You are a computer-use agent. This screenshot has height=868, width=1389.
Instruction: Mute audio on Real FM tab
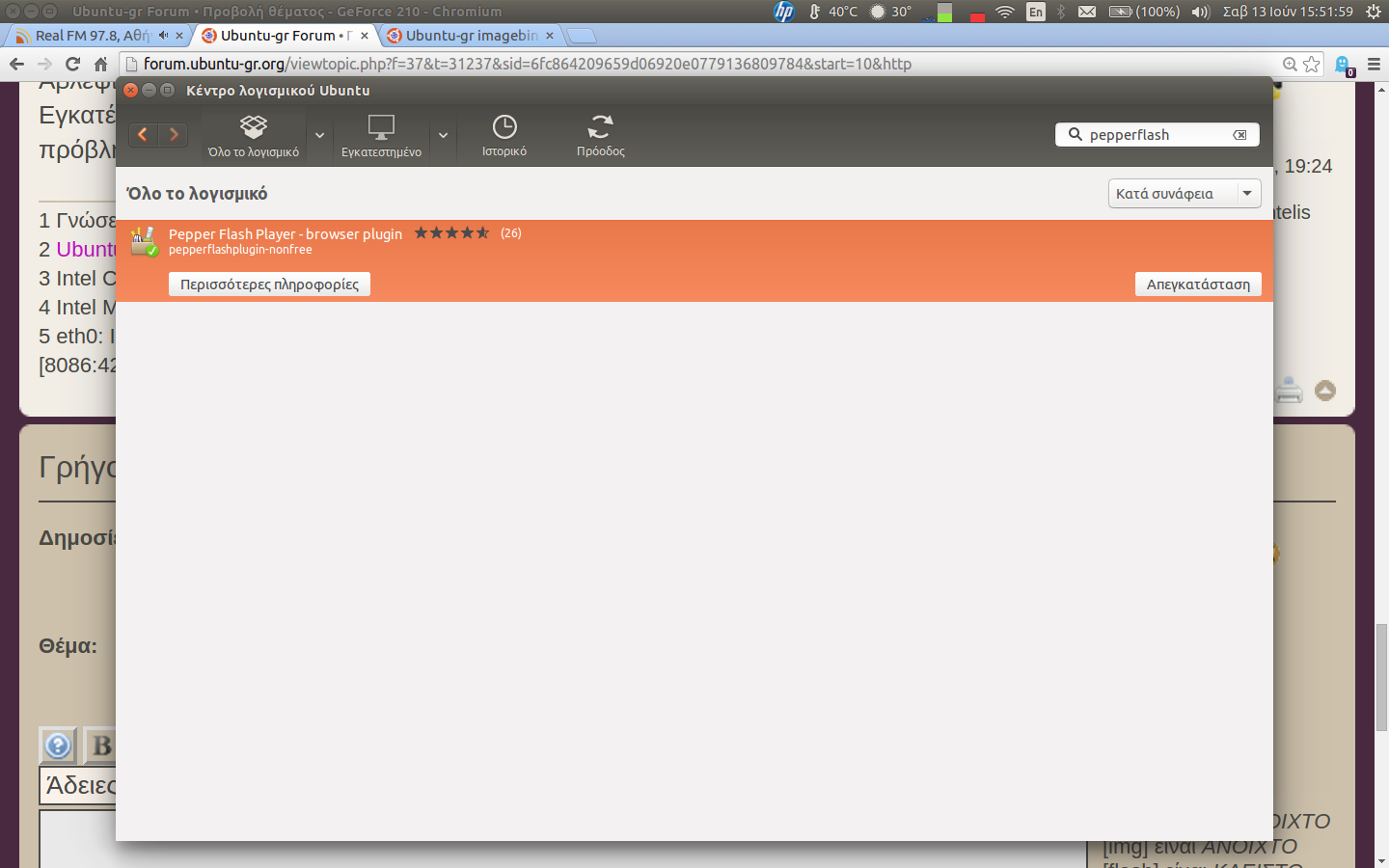pos(163,36)
